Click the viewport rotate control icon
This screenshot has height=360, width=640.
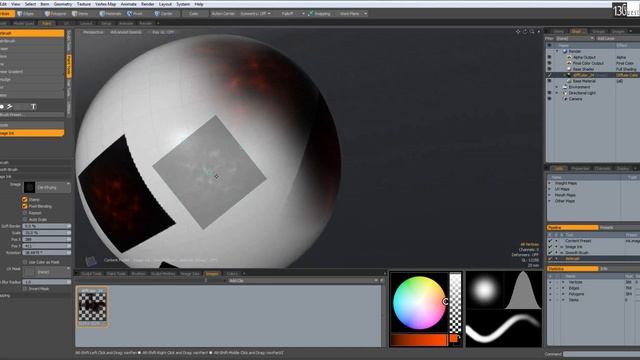pyautogui.click(x=525, y=31)
